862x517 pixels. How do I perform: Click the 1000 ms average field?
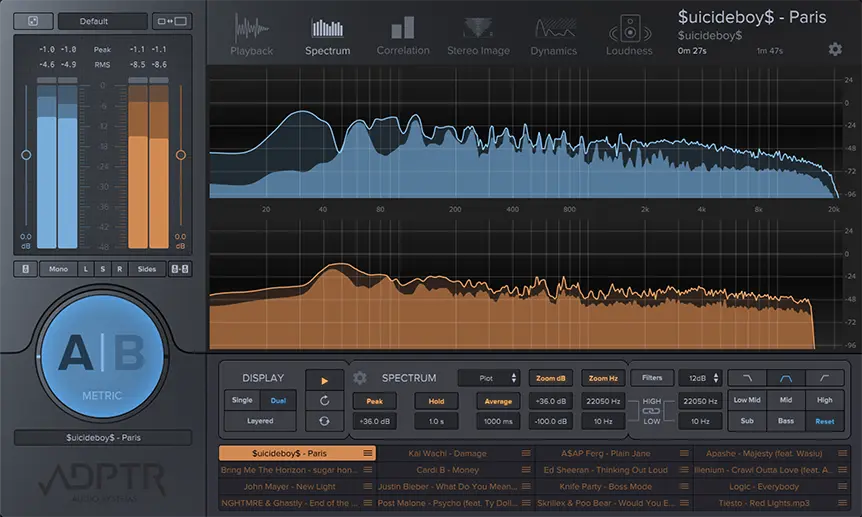[x=498, y=421]
